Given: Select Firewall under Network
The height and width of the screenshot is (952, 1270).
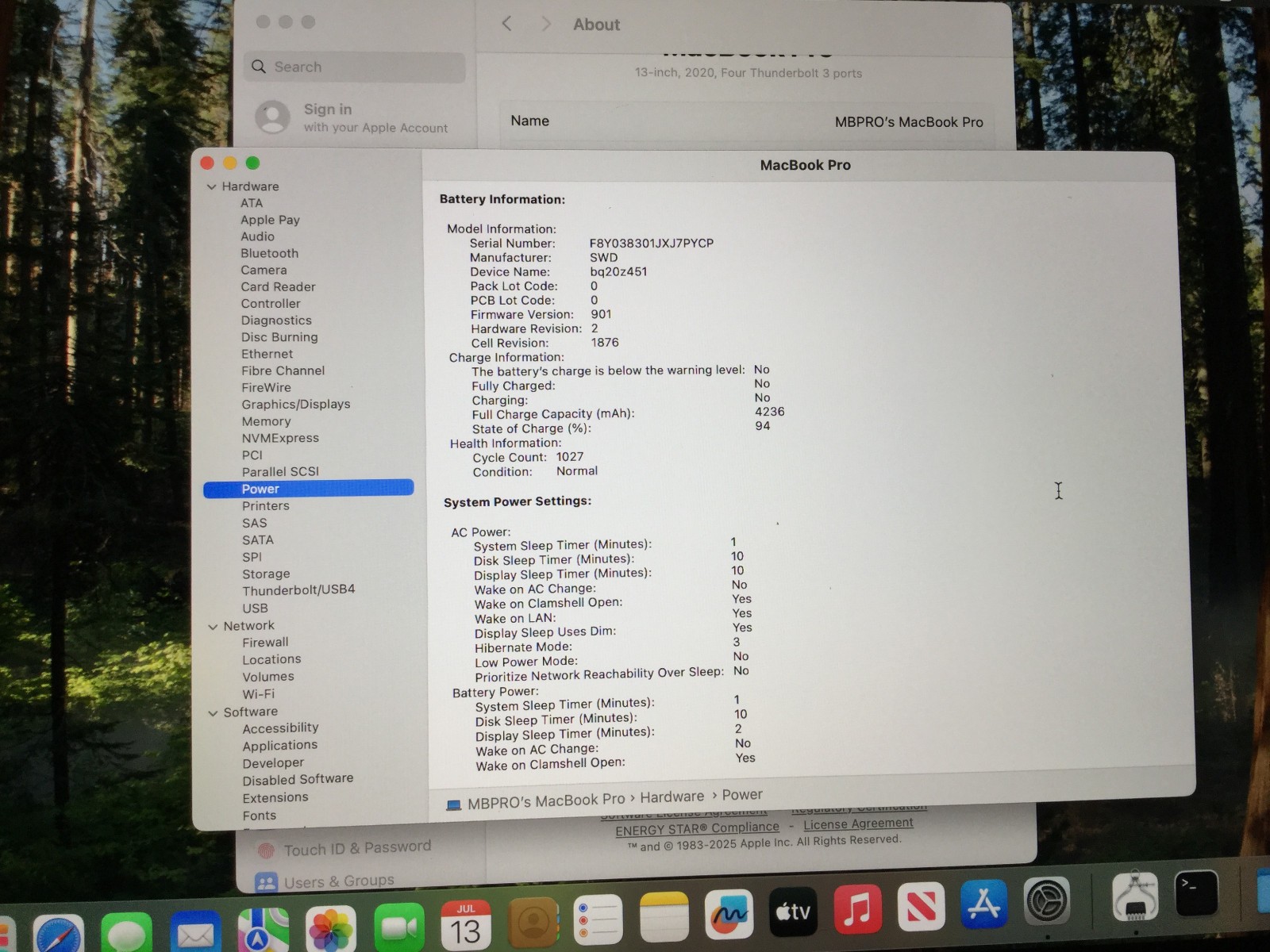Looking at the screenshot, I should pyautogui.click(x=265, y=643).
